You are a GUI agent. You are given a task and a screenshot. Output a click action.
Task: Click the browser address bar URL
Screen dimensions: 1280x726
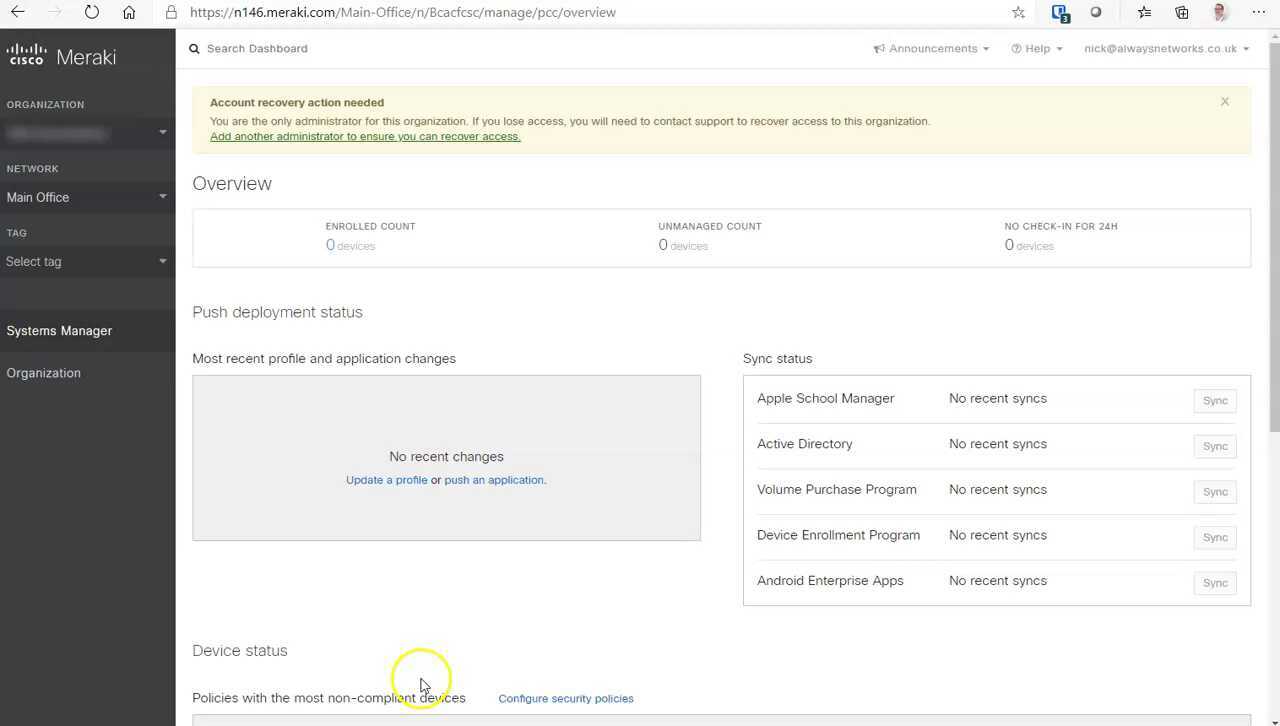[402, 12]
